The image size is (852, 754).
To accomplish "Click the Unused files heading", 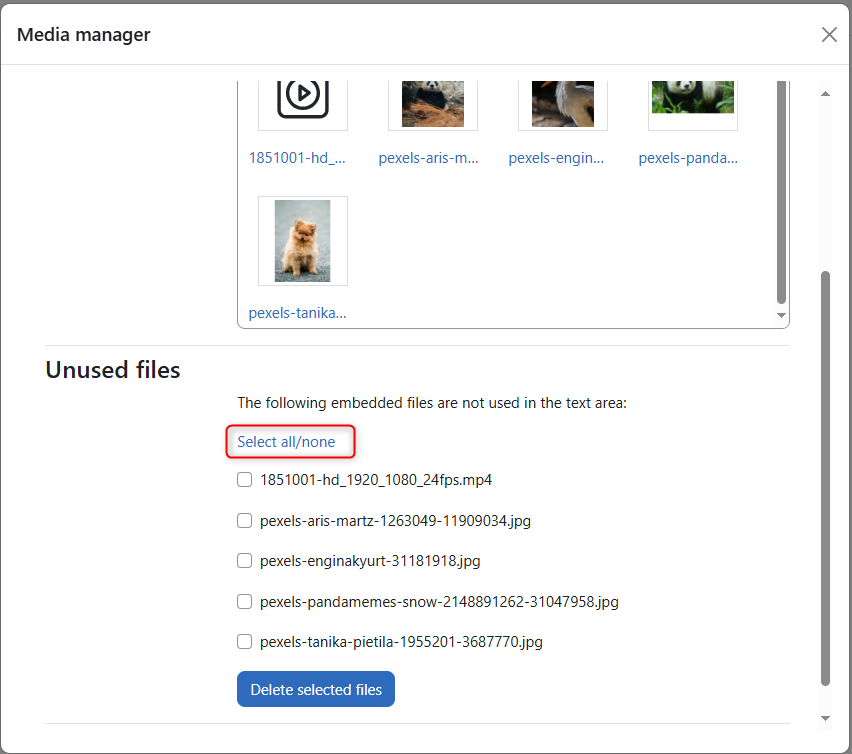I will tap(113, 370).
